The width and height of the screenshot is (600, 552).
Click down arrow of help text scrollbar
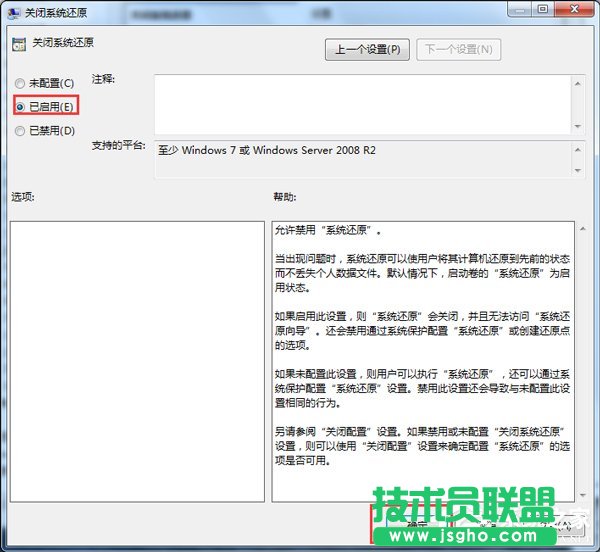pyautogui.click(x=583, y=495)
